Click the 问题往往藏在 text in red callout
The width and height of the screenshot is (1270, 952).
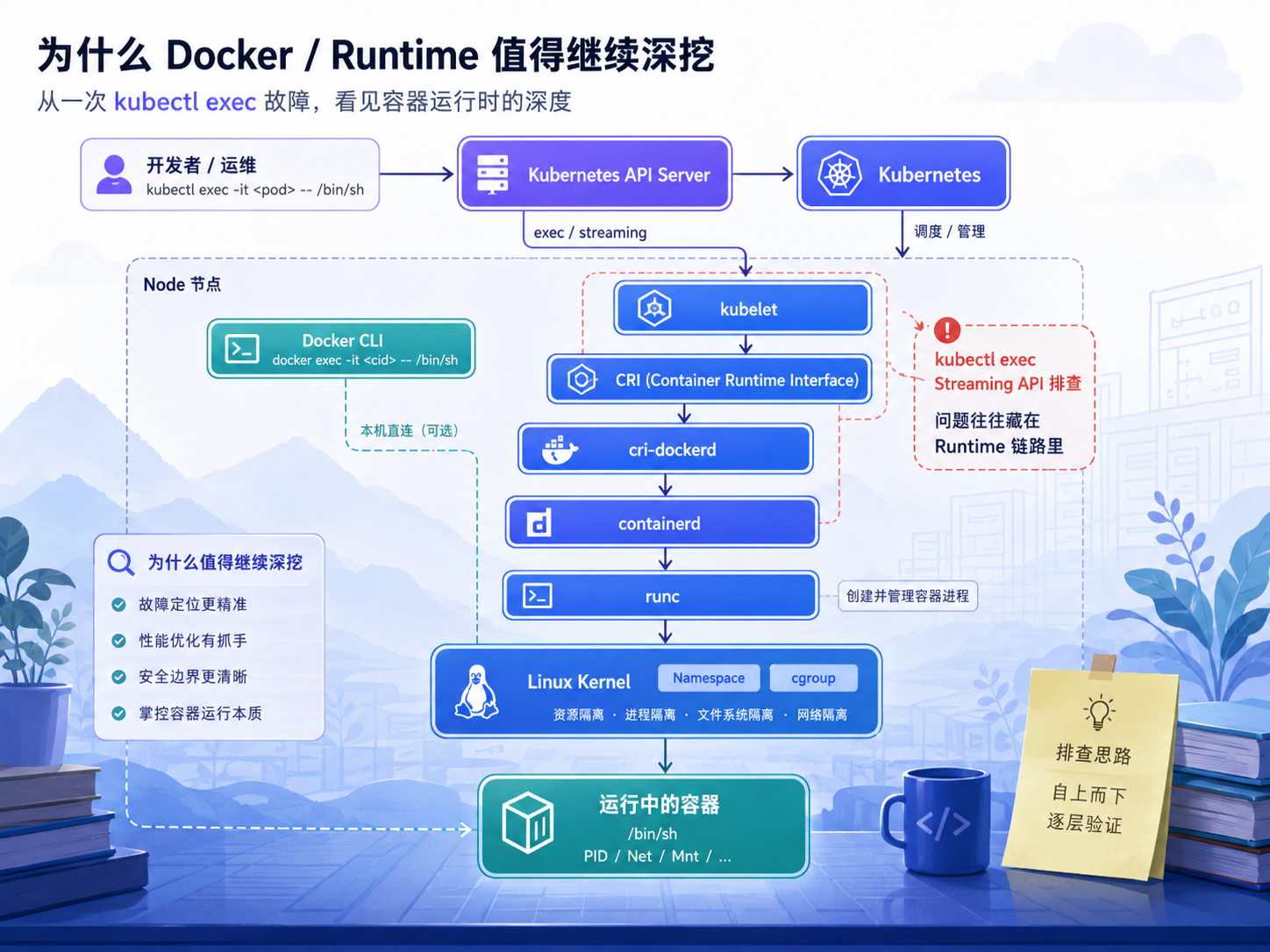point(988,421)
